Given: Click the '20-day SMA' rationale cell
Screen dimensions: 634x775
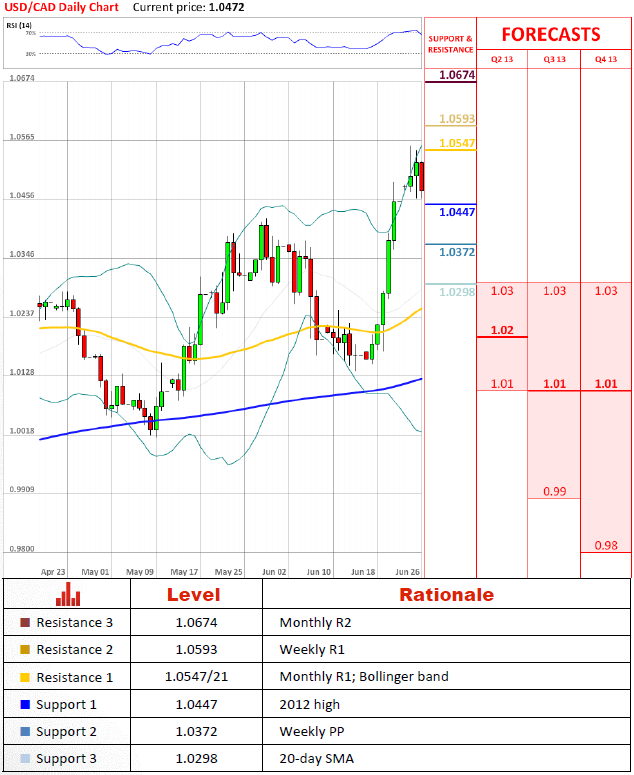Looking at the screenshot, I should [316, 759].
